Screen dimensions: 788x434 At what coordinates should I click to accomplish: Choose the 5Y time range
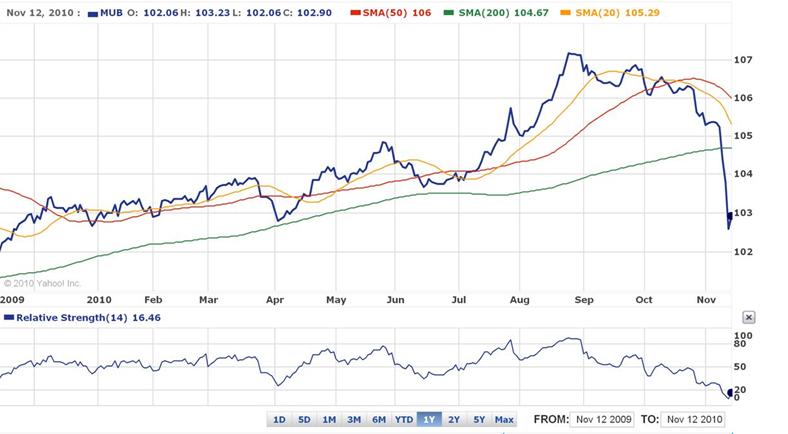(x=479, y=419)
